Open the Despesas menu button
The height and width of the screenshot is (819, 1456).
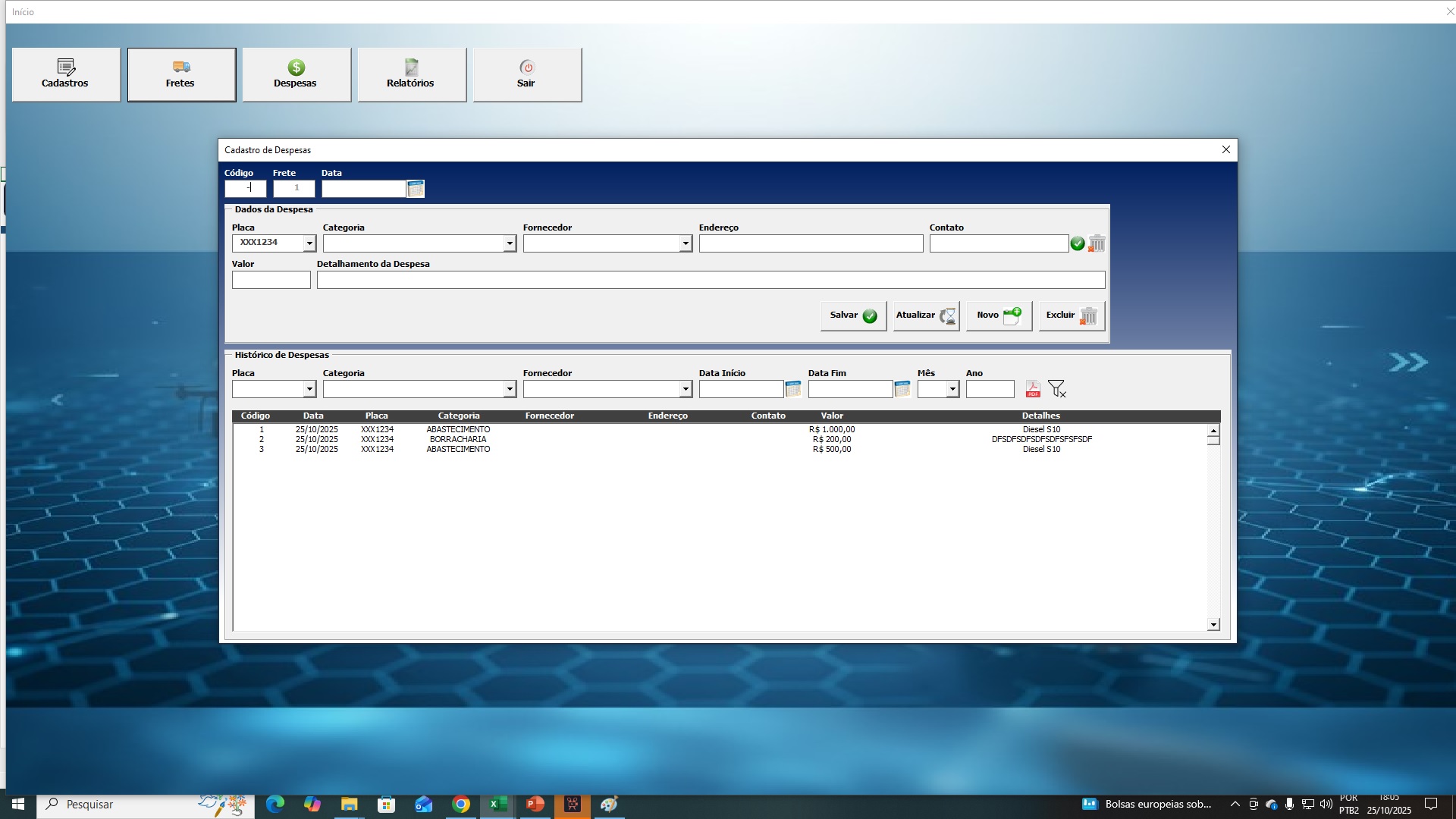[x=297, y=74]
